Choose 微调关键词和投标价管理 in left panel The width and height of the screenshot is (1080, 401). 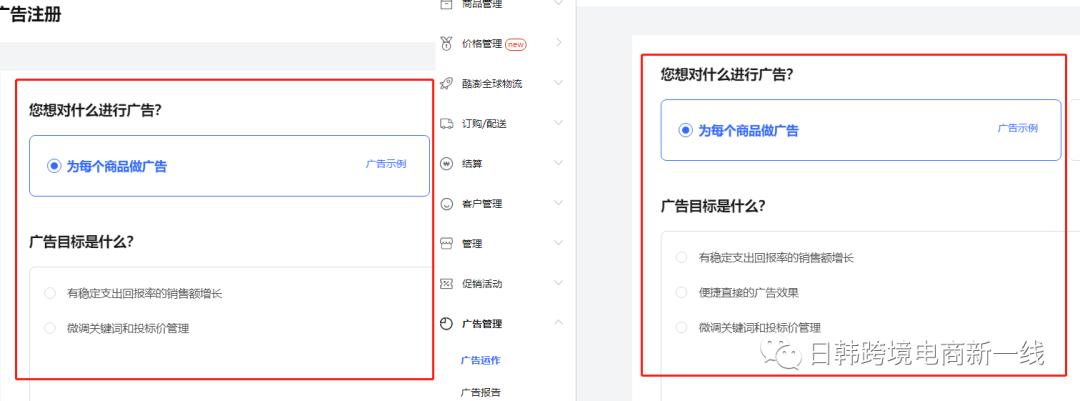click(x=50, y=329)
